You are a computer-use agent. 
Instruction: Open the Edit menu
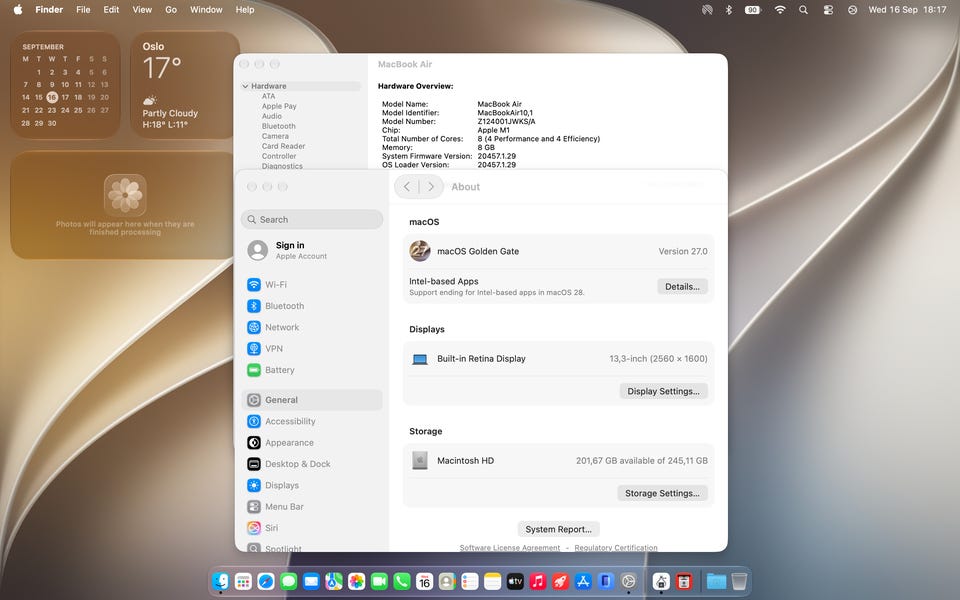coord(111,10)
